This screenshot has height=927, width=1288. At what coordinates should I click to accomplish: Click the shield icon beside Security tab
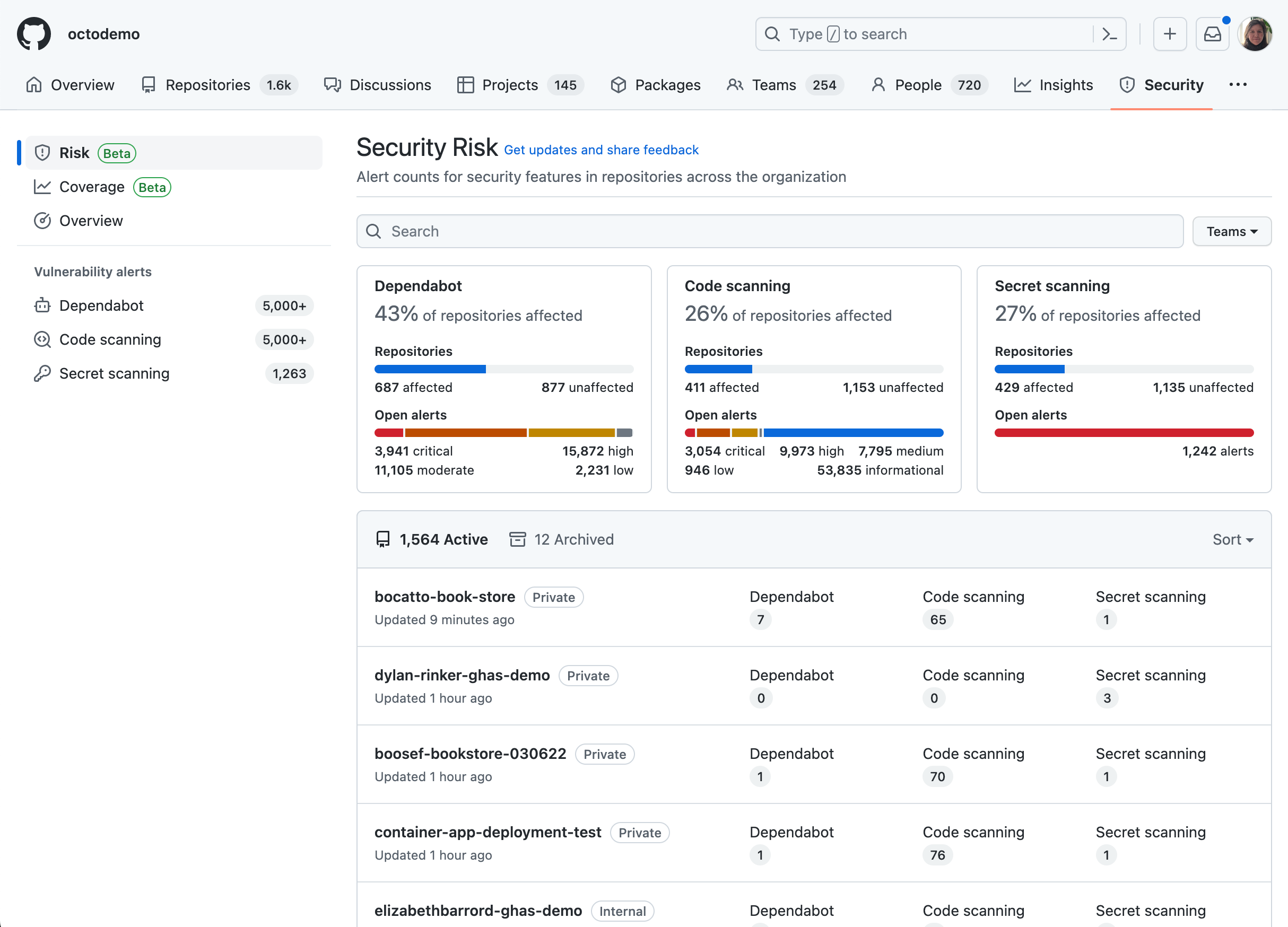(x=1127, y=84)
